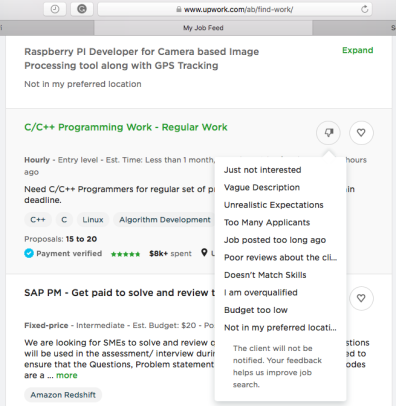Click the 'Hourly - Entry level' job details line
Screen dimensions: 396x406
pyautogui.click(x=119, y=160)
